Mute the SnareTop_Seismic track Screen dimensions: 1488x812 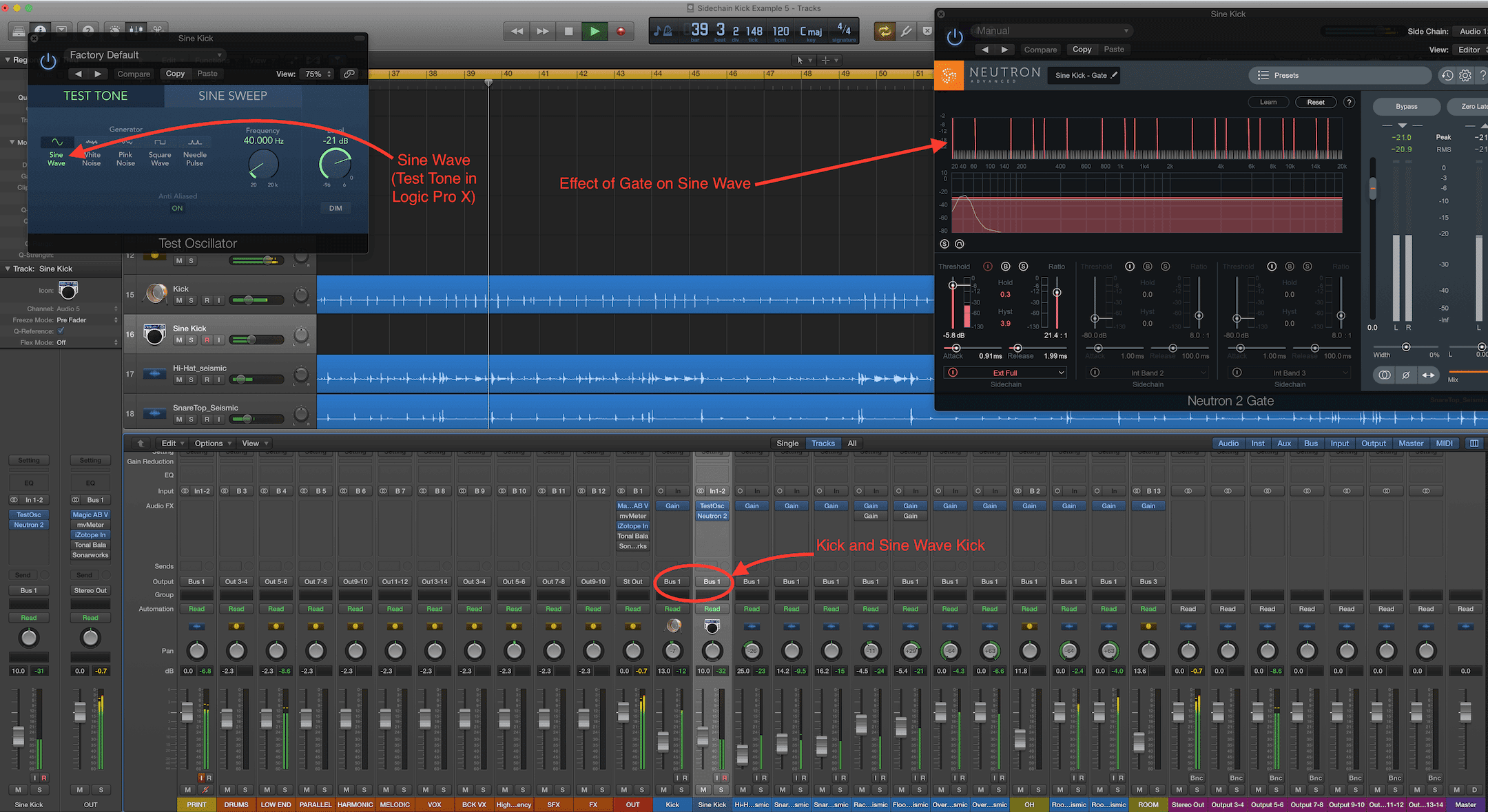tap(179, 419)
